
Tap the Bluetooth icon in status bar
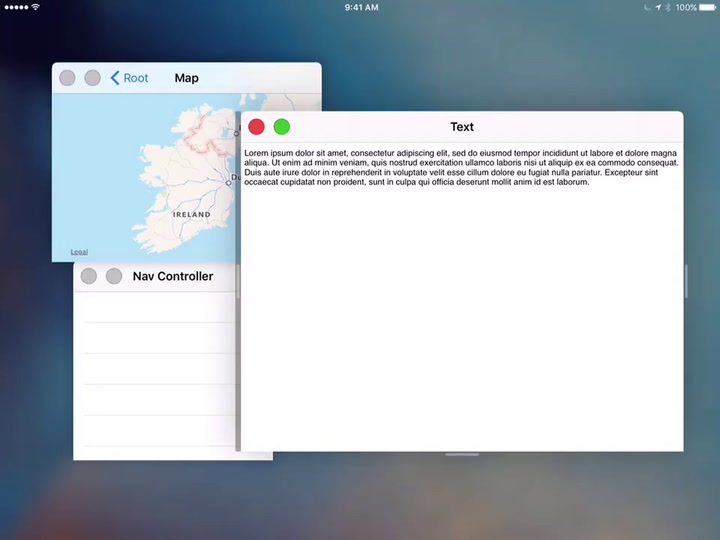pos(668,7)
